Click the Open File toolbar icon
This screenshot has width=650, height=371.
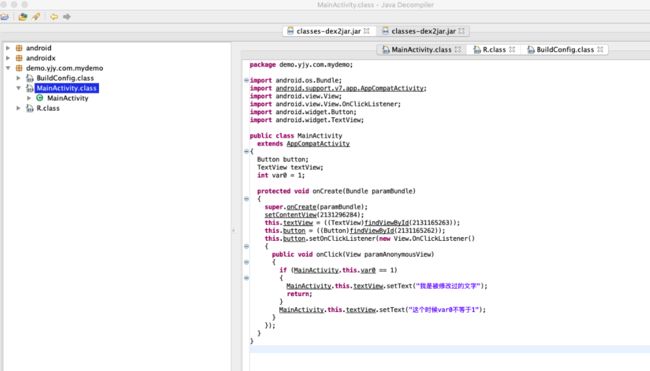coord(5,17)
